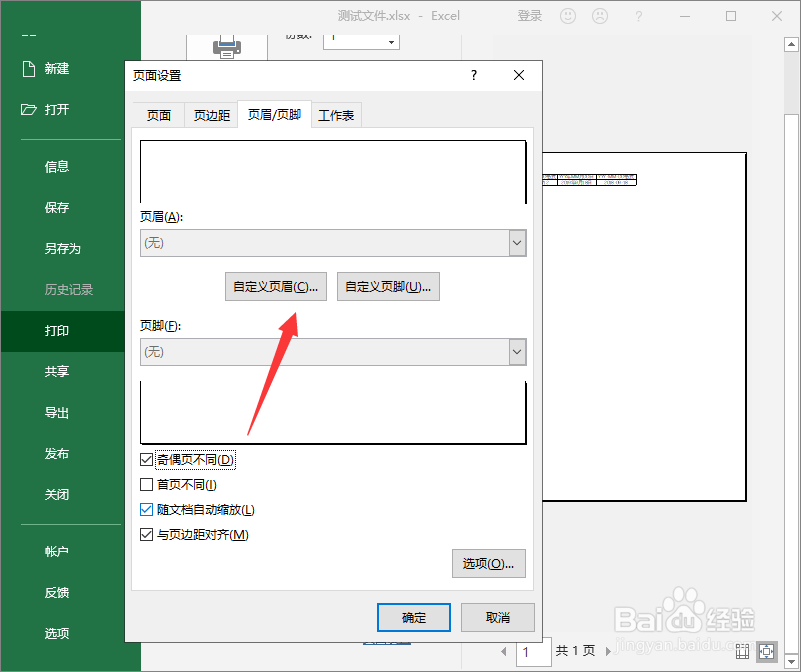801x672 pixels.
Task: Switch to the 页边距 tab
Action: tap(211, 114)
